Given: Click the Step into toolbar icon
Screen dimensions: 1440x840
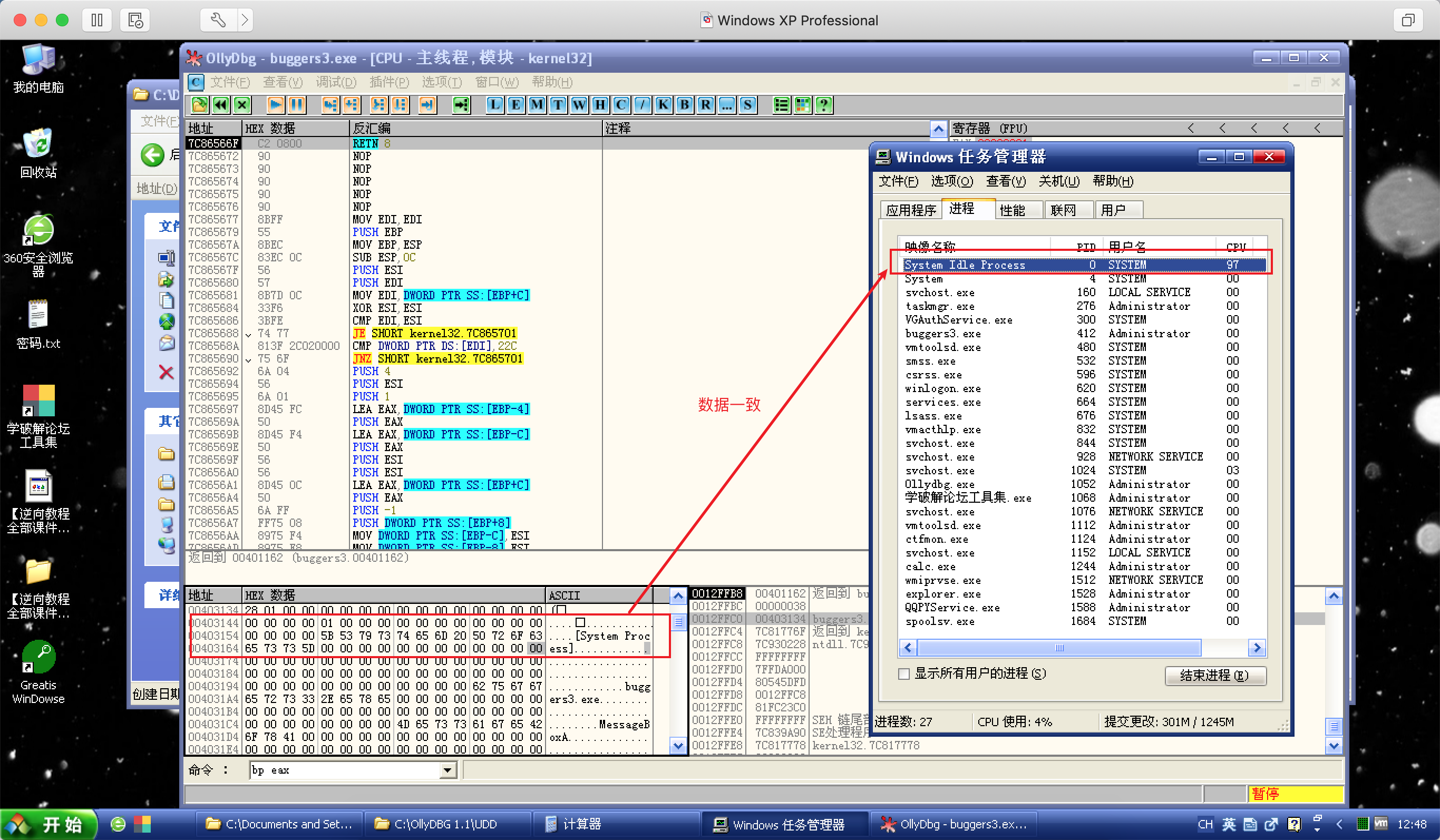Looking at the screenshot, I should tap(330, 104).
